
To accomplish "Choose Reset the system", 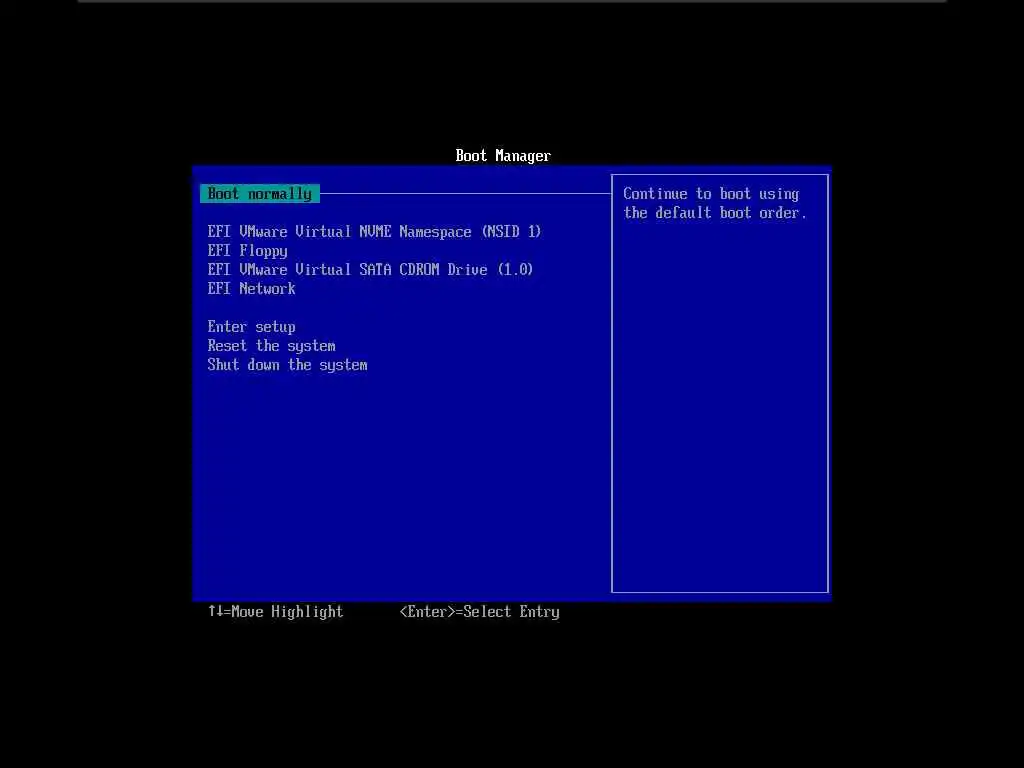I will click(272, 345).
